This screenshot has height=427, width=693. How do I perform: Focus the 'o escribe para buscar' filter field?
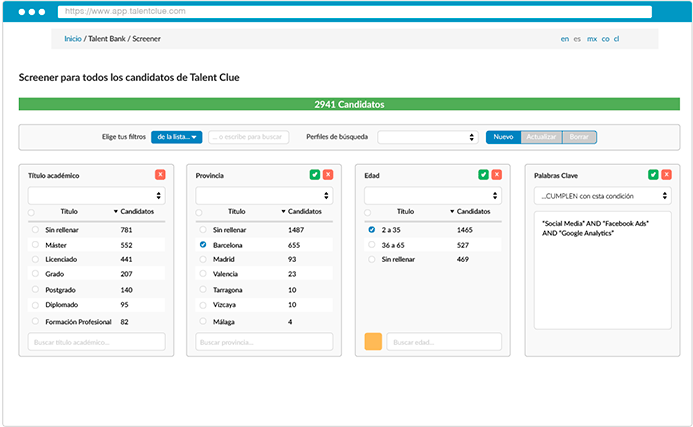point(249,137)
